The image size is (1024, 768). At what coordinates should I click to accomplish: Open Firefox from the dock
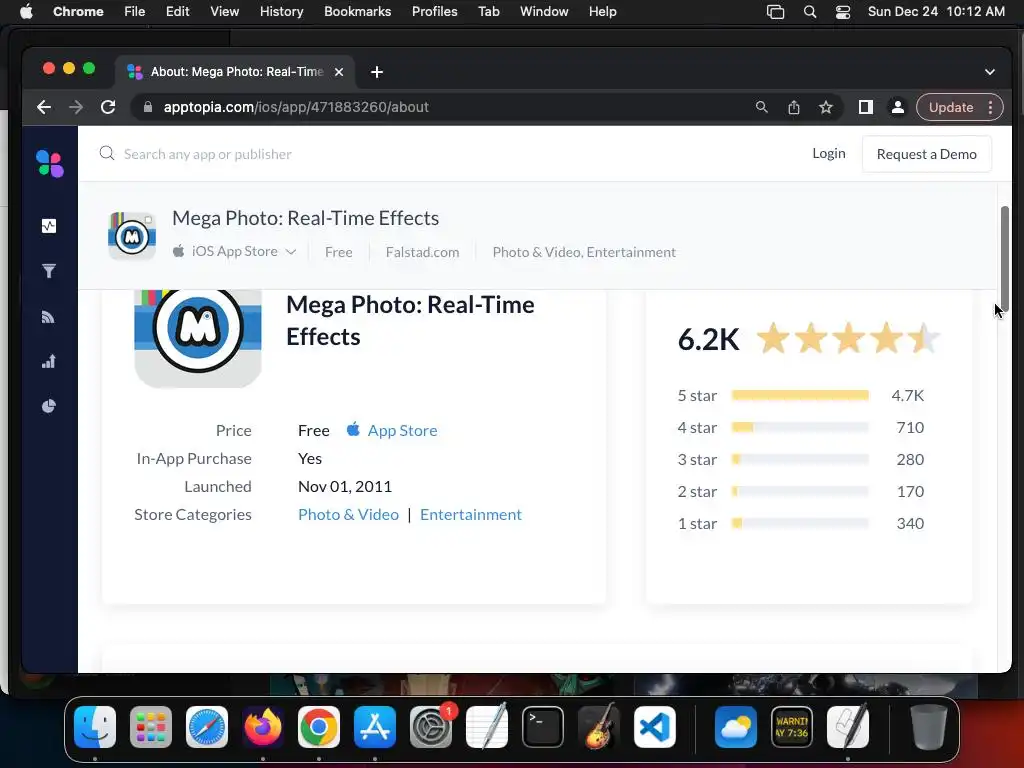click(x=263, y=727)
